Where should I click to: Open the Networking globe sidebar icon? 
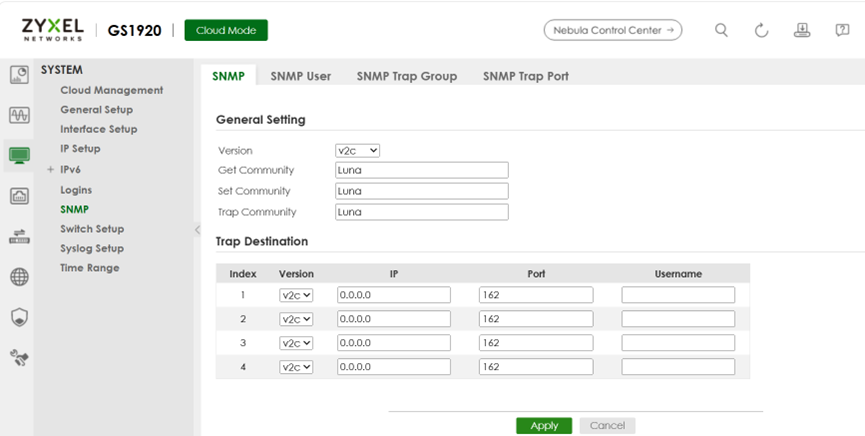(x=19, y=277)
